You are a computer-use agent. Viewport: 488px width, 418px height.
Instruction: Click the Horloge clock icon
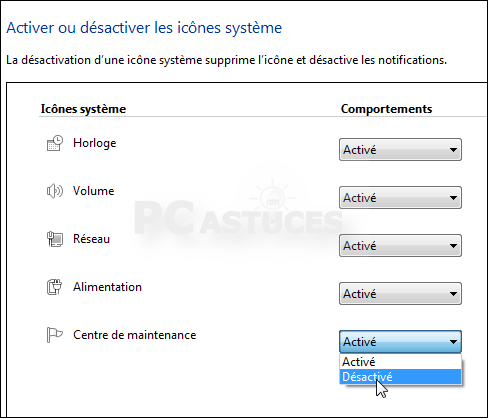55,143
